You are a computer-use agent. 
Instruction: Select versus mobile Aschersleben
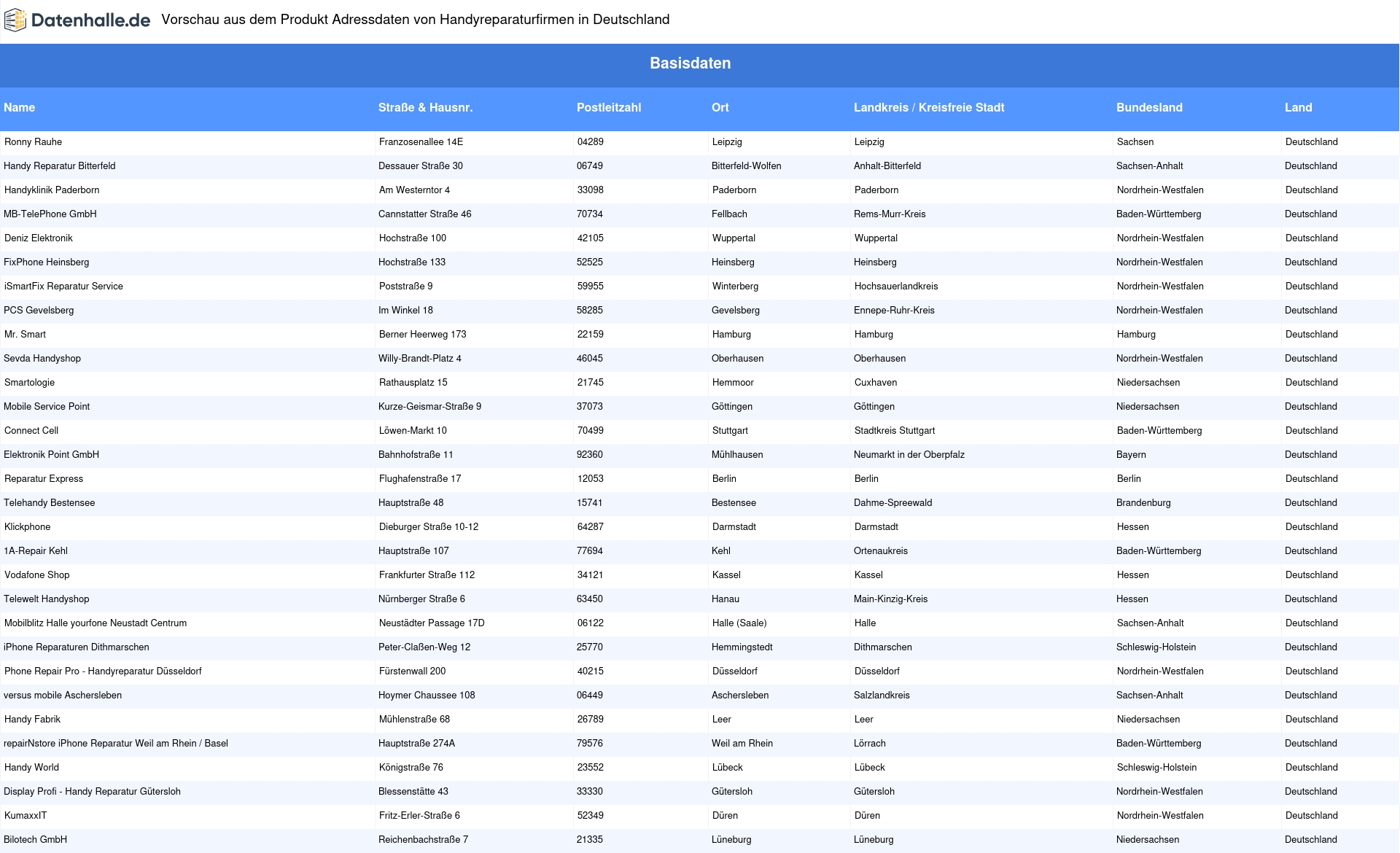63,696
